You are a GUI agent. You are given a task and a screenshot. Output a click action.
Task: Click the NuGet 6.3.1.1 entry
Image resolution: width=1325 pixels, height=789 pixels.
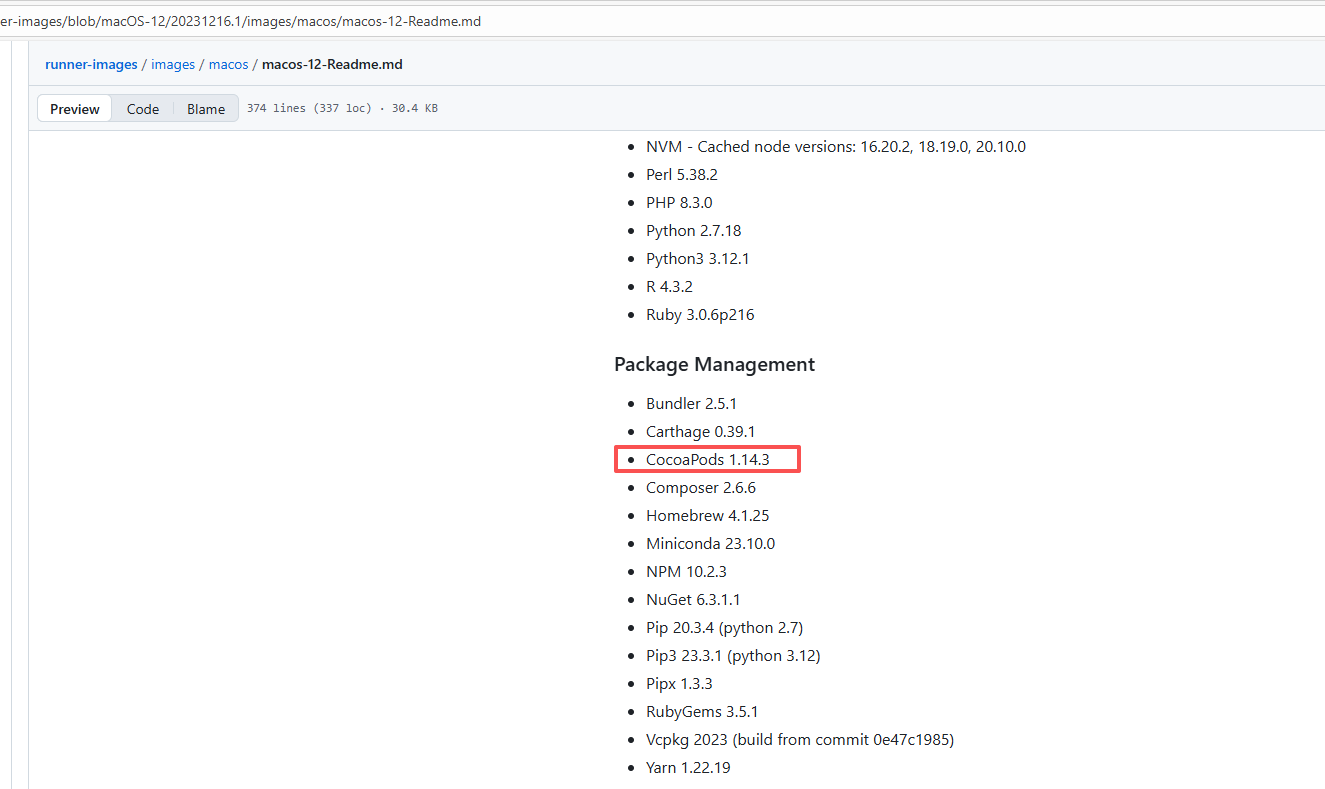(693, 600)
